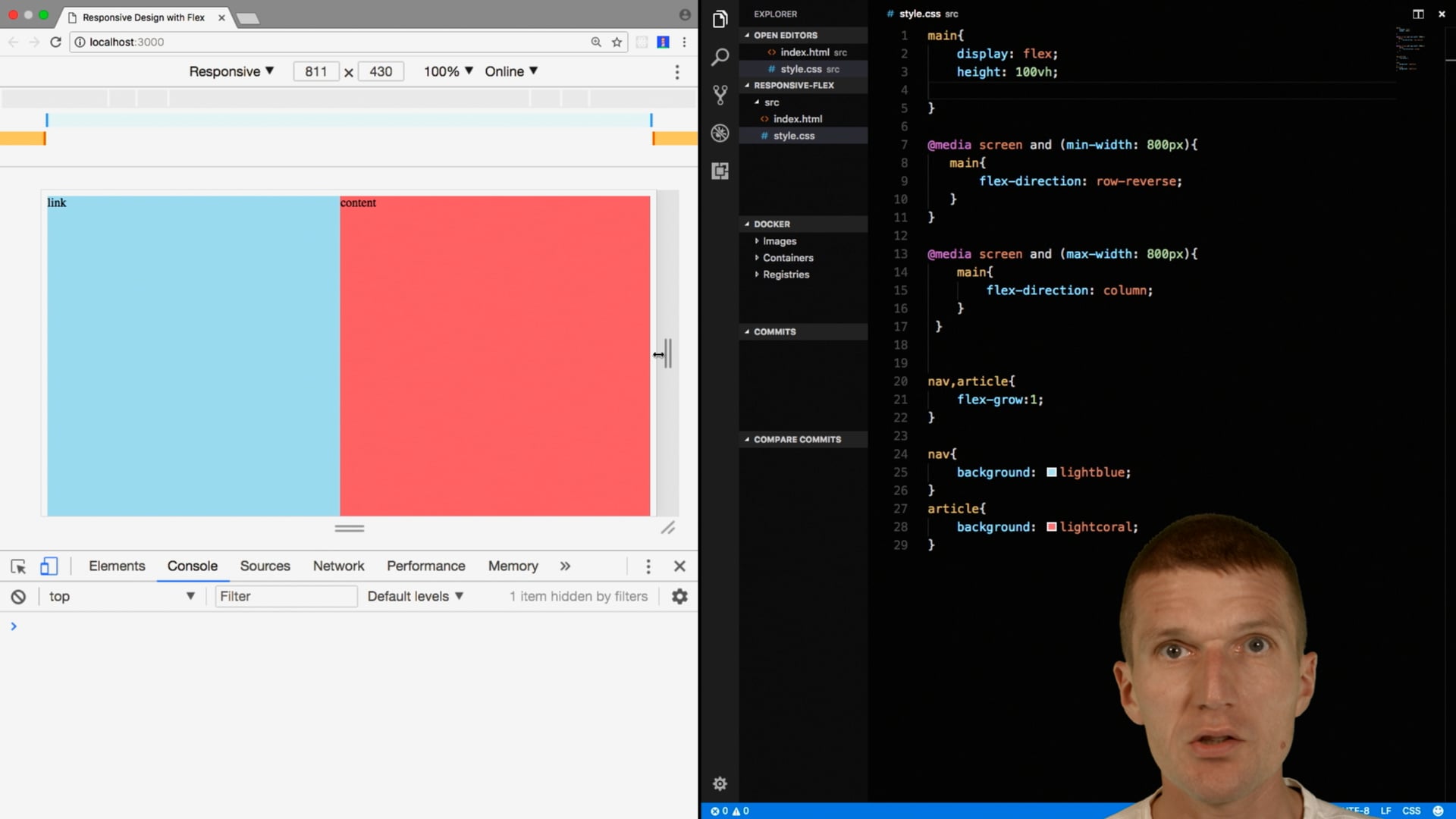Collapse the OPEN EDITORS section
The image size is (1456, 819).
[803, 36]
